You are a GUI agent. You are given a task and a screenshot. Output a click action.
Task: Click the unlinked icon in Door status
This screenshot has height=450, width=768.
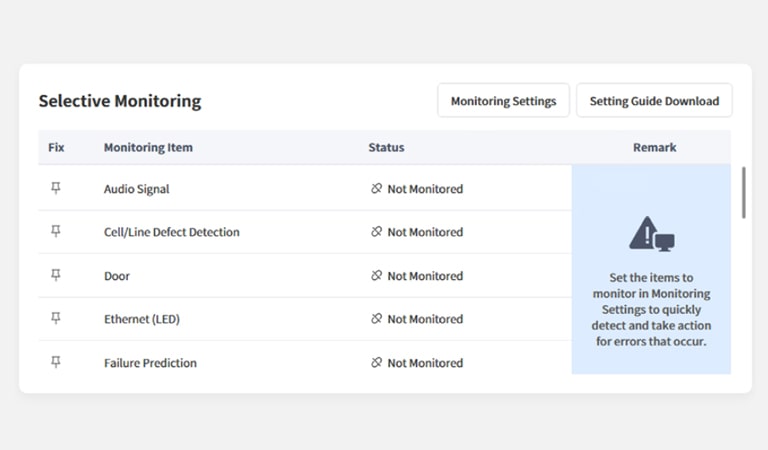click(376, 276)
